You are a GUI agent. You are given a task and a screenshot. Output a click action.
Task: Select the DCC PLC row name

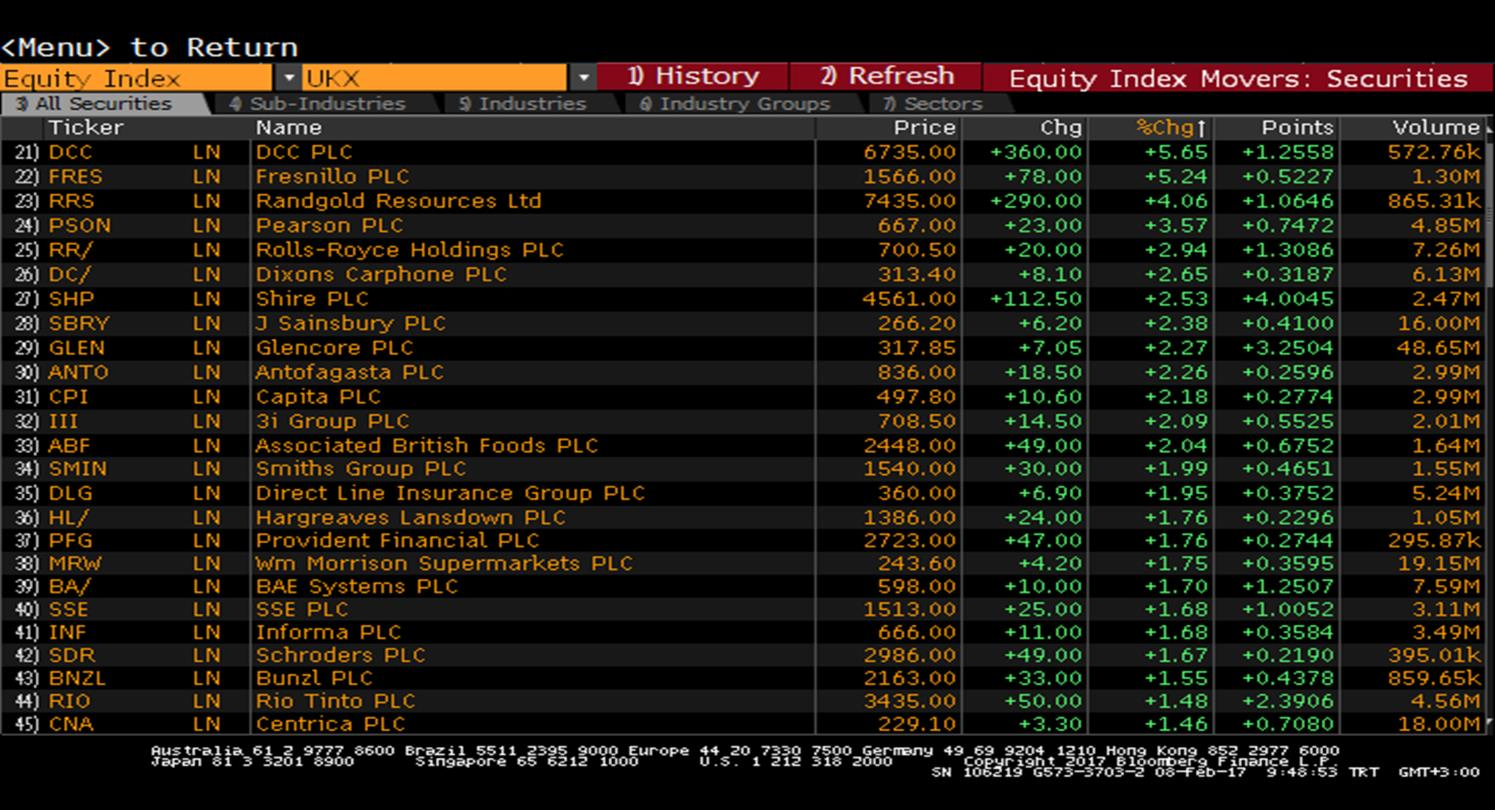pos(304,152)
